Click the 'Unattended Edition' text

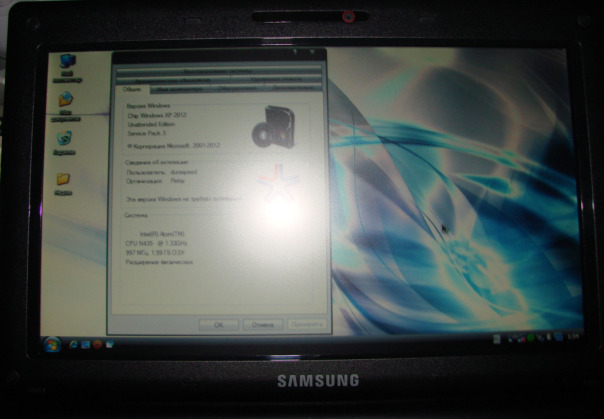pos(151,124)
